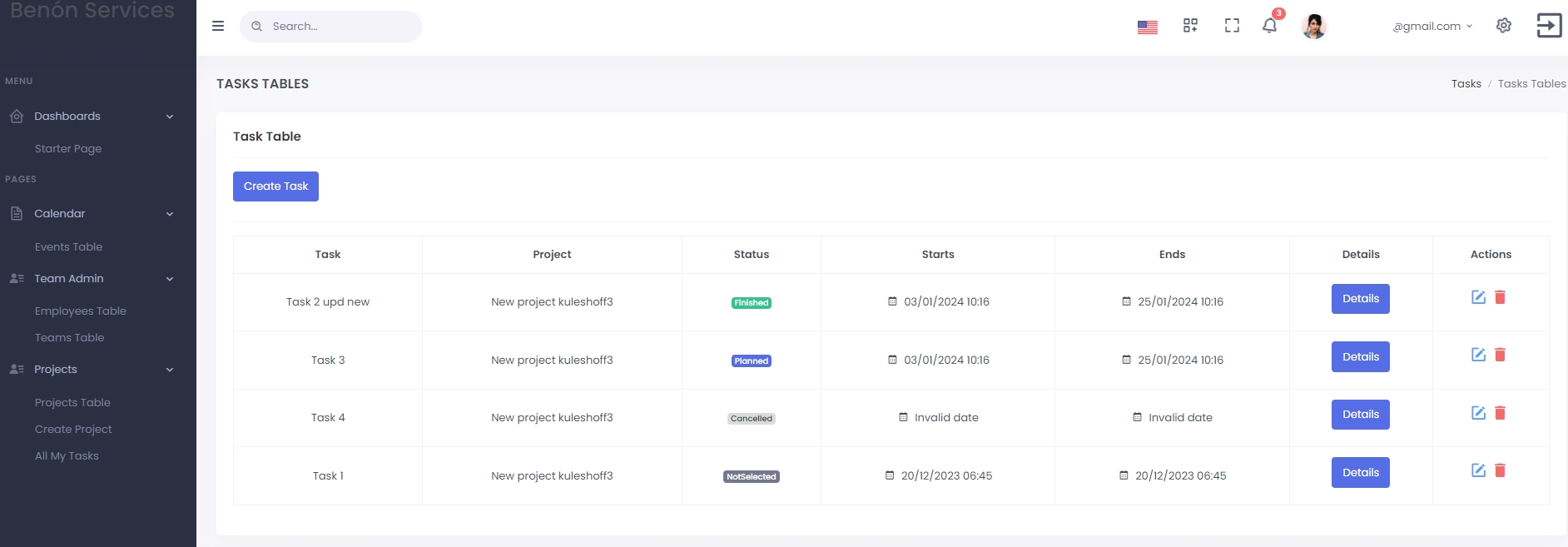Delete Task 3 with trash icon

coord(1500,355)
